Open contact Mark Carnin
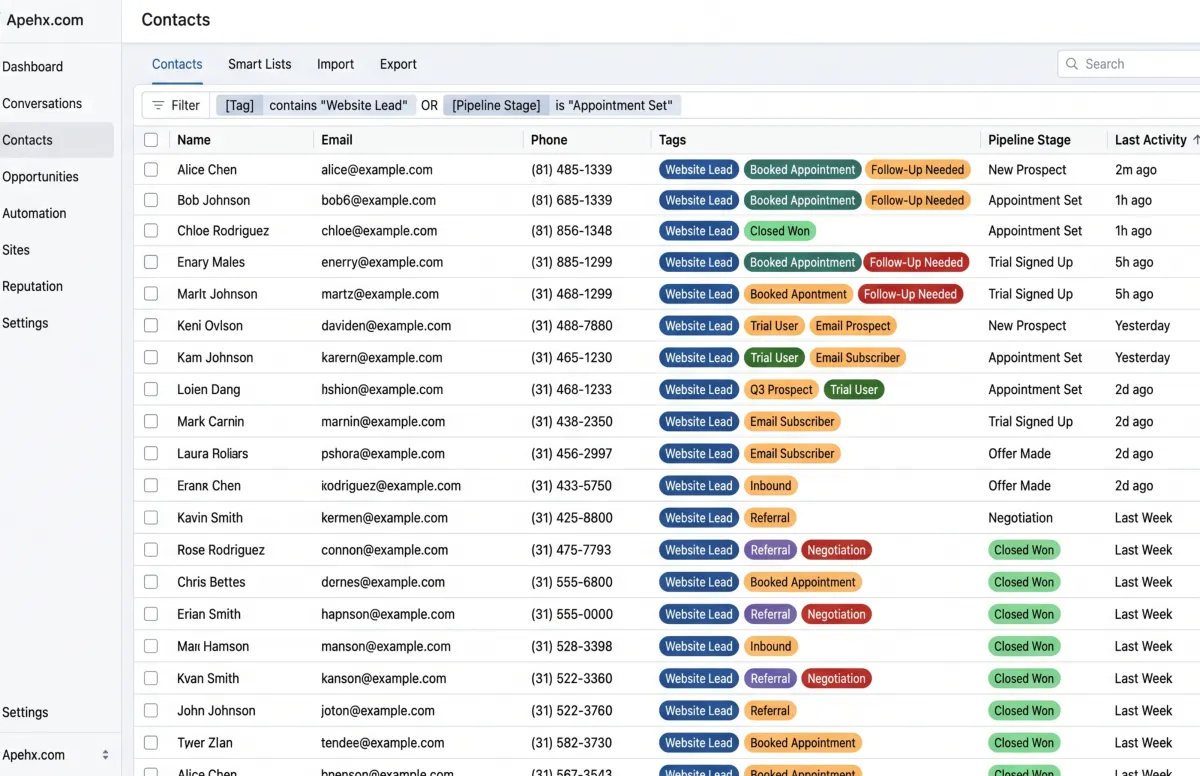Screen dimensions: 1200x776 pos(211,422)
